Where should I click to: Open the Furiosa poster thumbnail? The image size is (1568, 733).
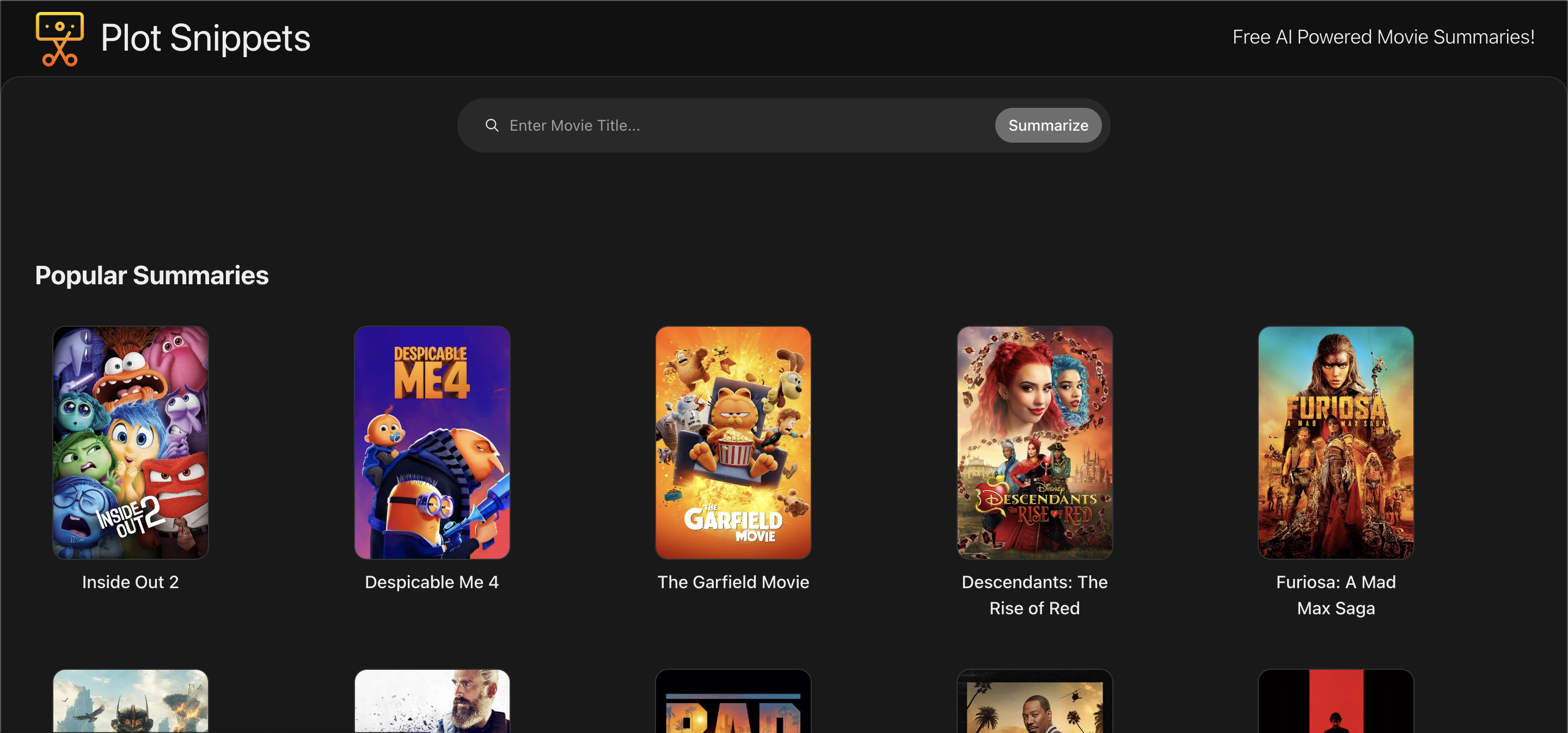(x=1336, y=442)
